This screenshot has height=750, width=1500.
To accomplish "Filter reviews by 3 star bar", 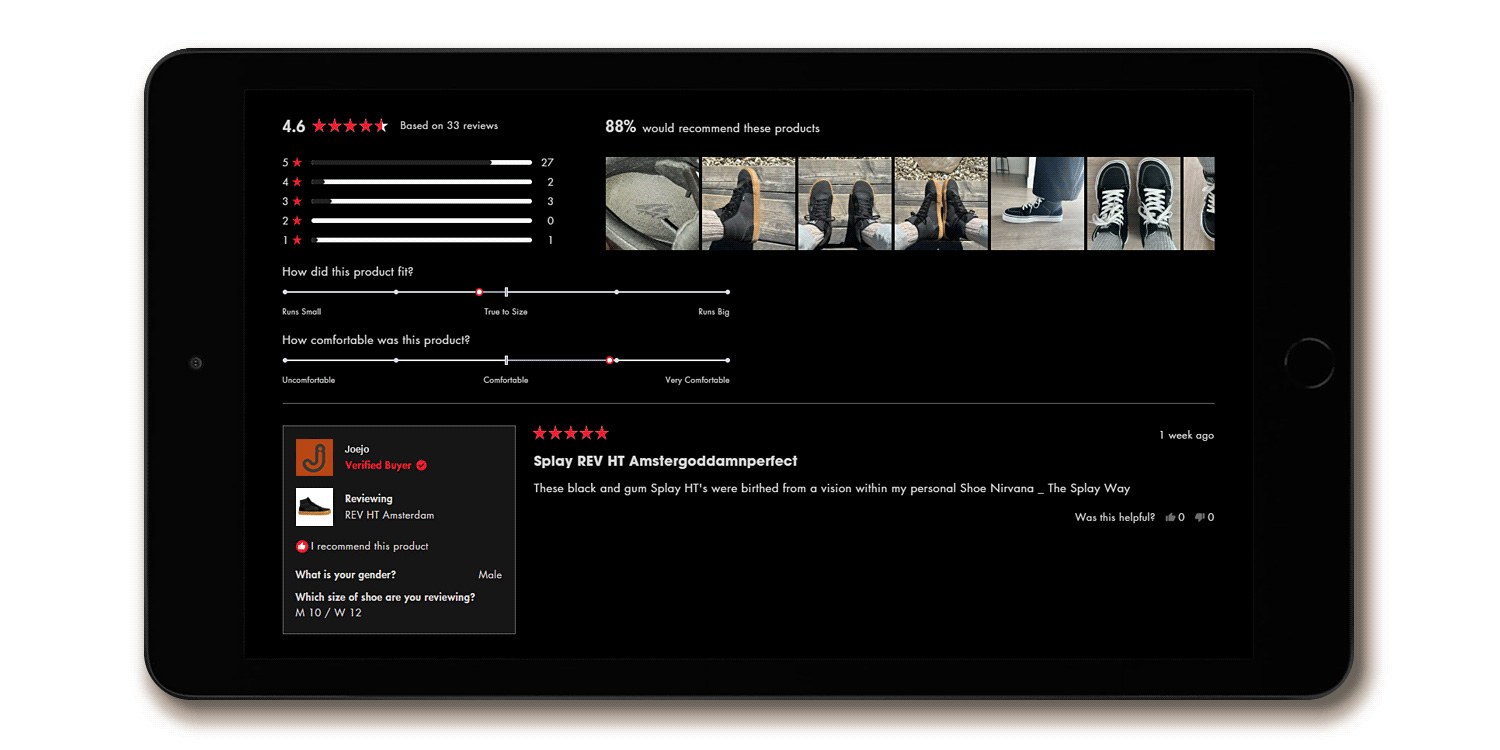I will click(421, 201).
